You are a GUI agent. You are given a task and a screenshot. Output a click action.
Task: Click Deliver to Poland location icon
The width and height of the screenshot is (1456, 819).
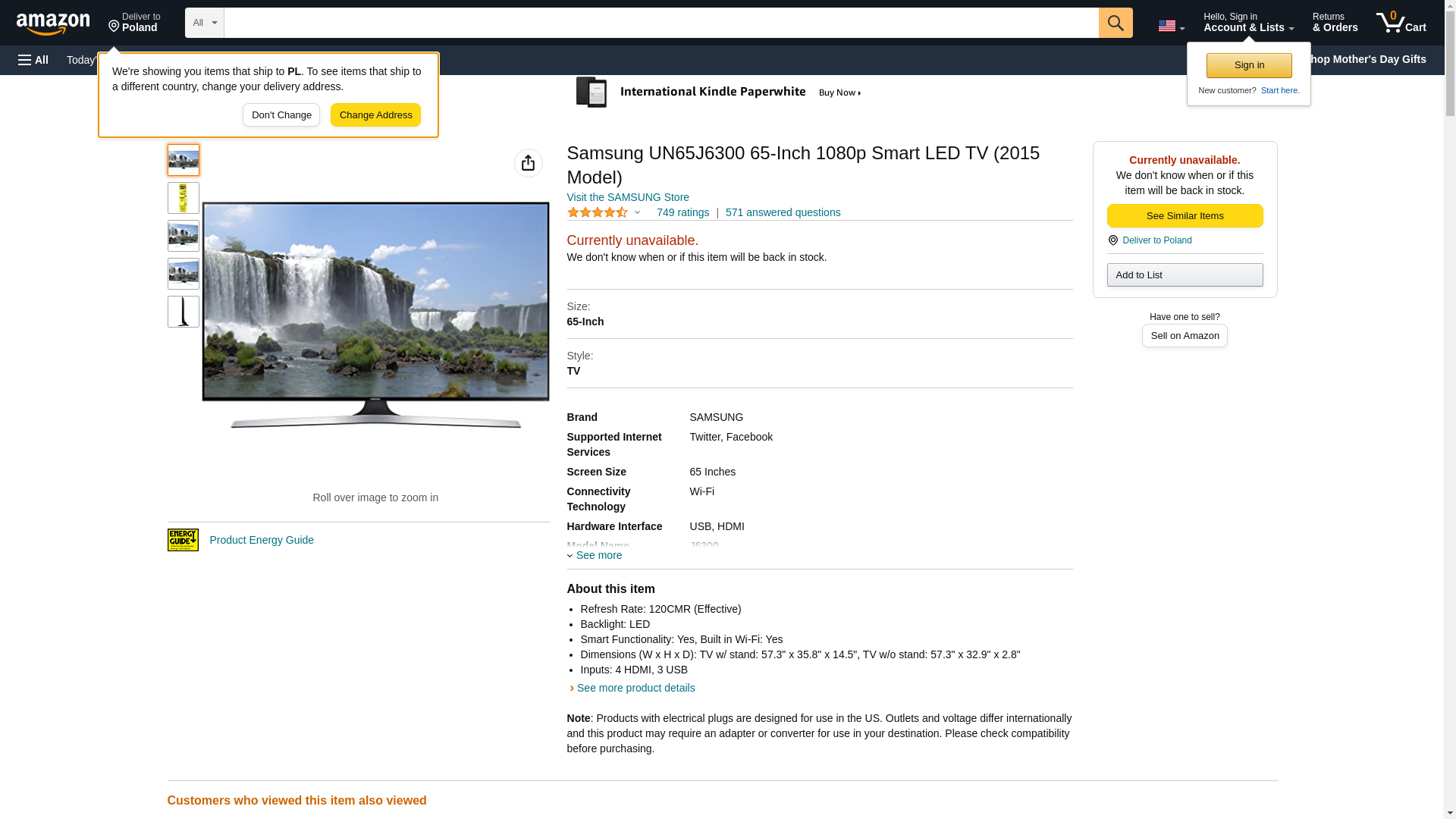coord(1112,240)
